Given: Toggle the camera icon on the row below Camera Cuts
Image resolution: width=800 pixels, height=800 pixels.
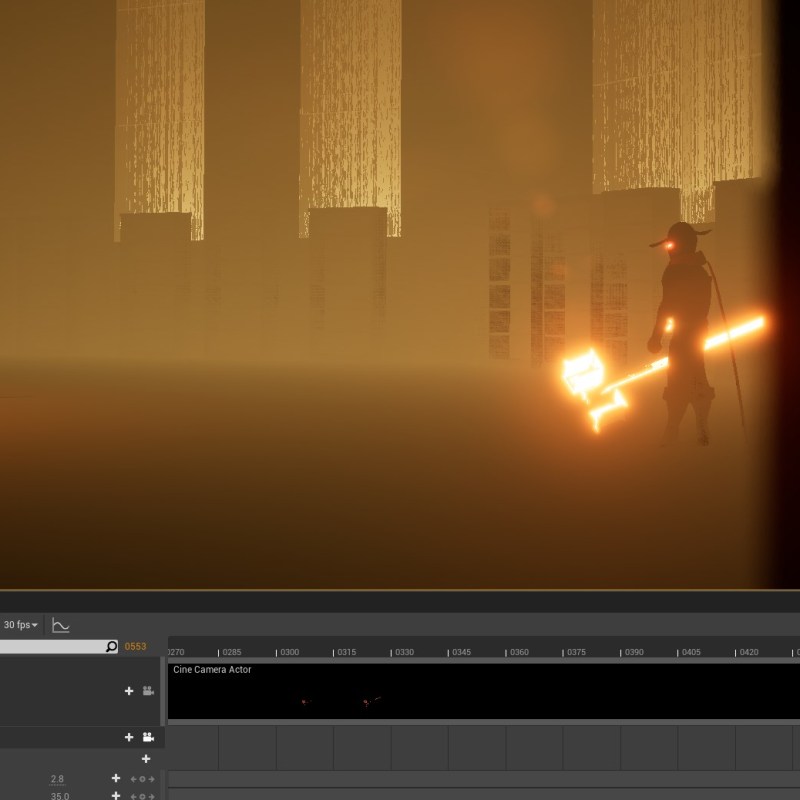Looking at the screenshot, I should pyautogui.click(x=148, y=737).
